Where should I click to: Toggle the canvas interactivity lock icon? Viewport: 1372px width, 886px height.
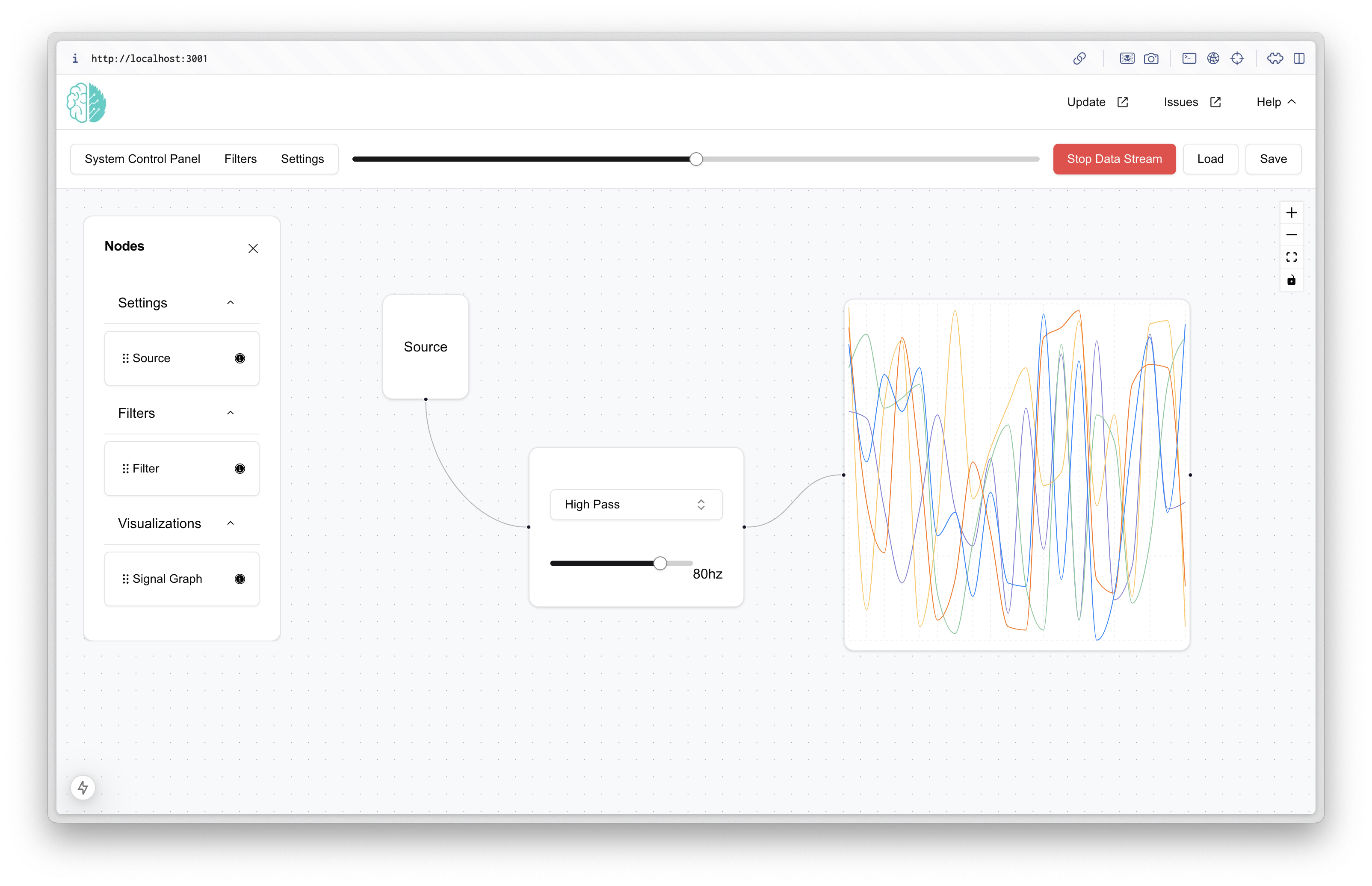1292,280
